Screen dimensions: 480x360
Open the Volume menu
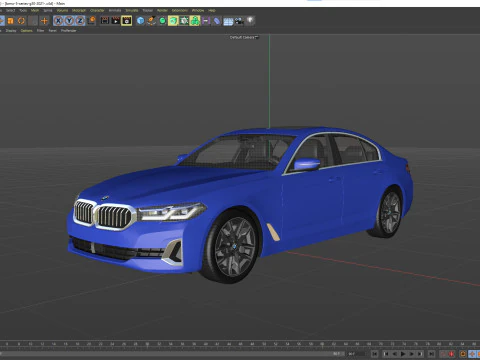click(x=62, y=10)
